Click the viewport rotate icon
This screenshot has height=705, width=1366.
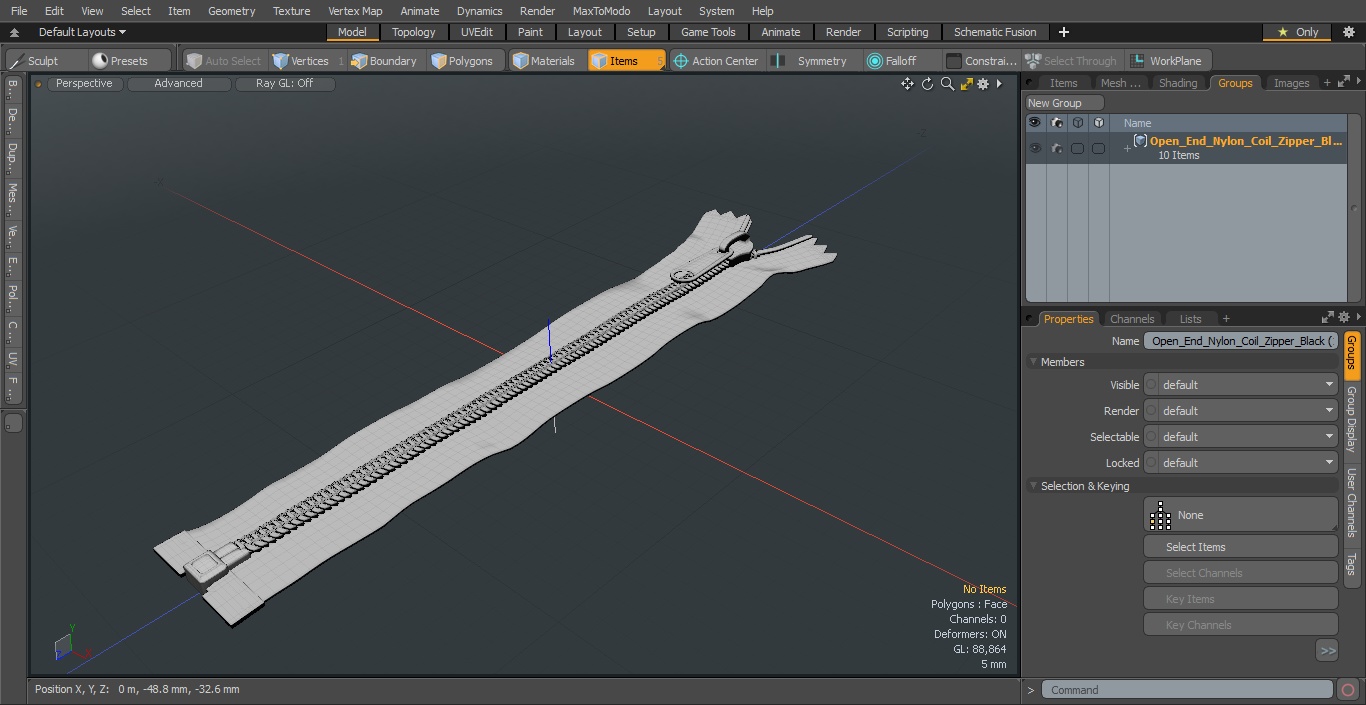[927, 84]
